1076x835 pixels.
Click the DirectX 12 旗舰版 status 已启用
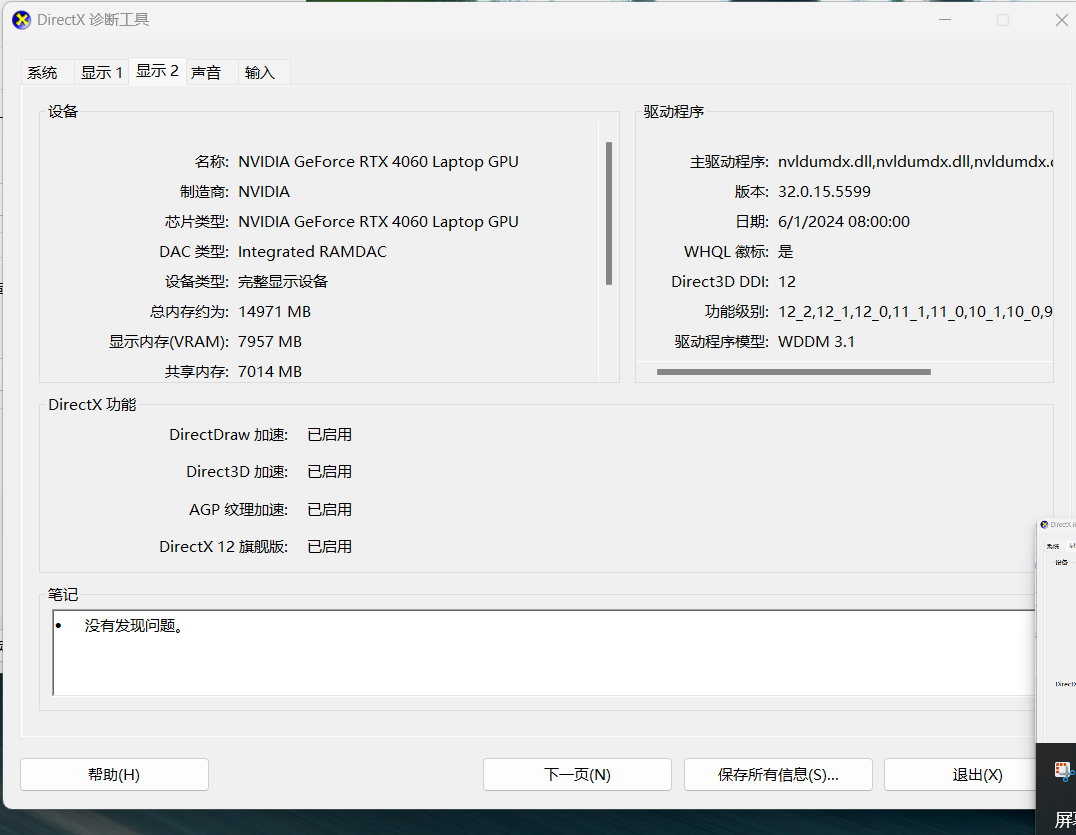coord(329,547)
